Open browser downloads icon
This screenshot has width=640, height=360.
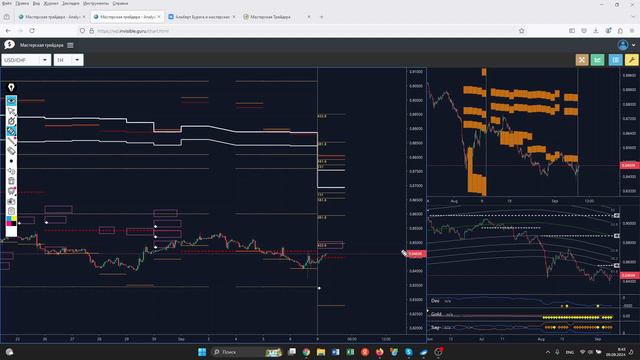[596, 31]
